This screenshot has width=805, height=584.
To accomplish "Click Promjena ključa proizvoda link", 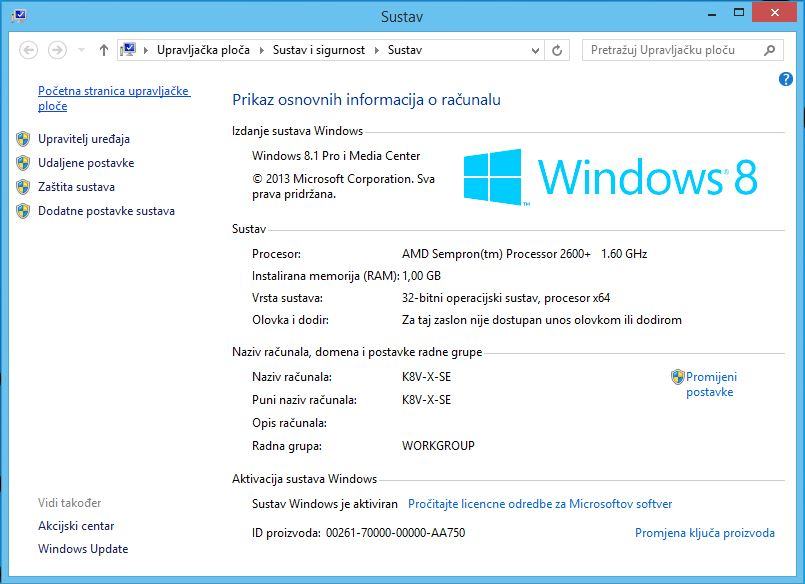I will 705,533.
